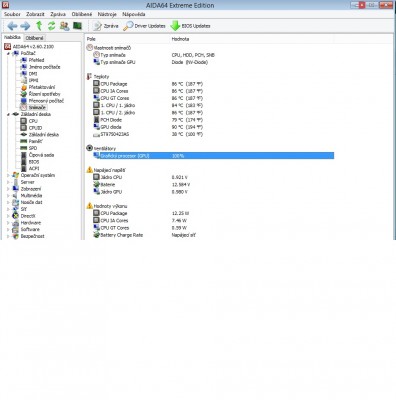Open Driver Updates from the toolbar
Image resolution: width=396 pixels, height=400 pixels.
144,26
